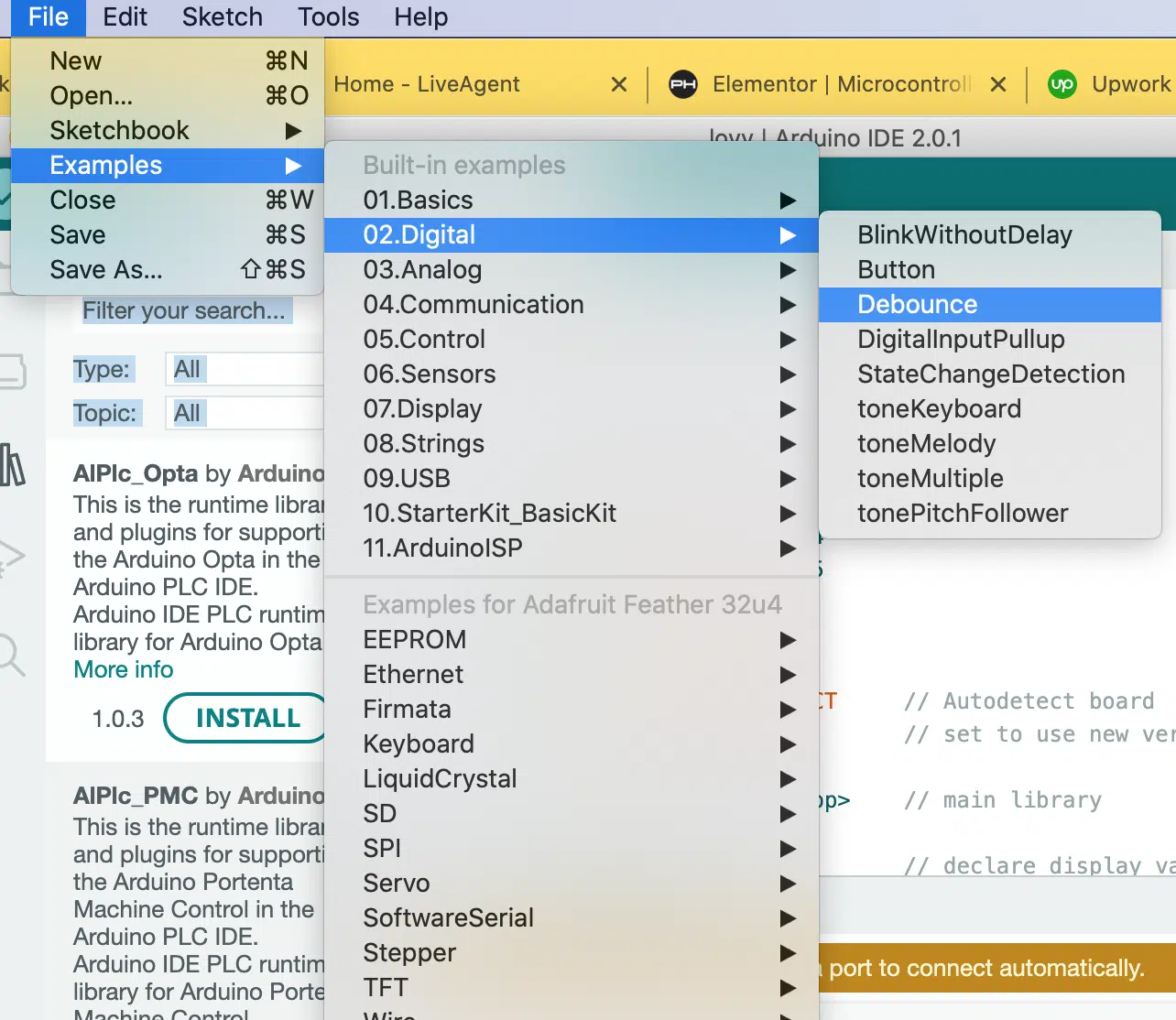Image resolution: width=1176 pixels, height=1020 pixels.
Task: Switch to Elementor Microcontroll tab
Action: click(x=841, y=84)
